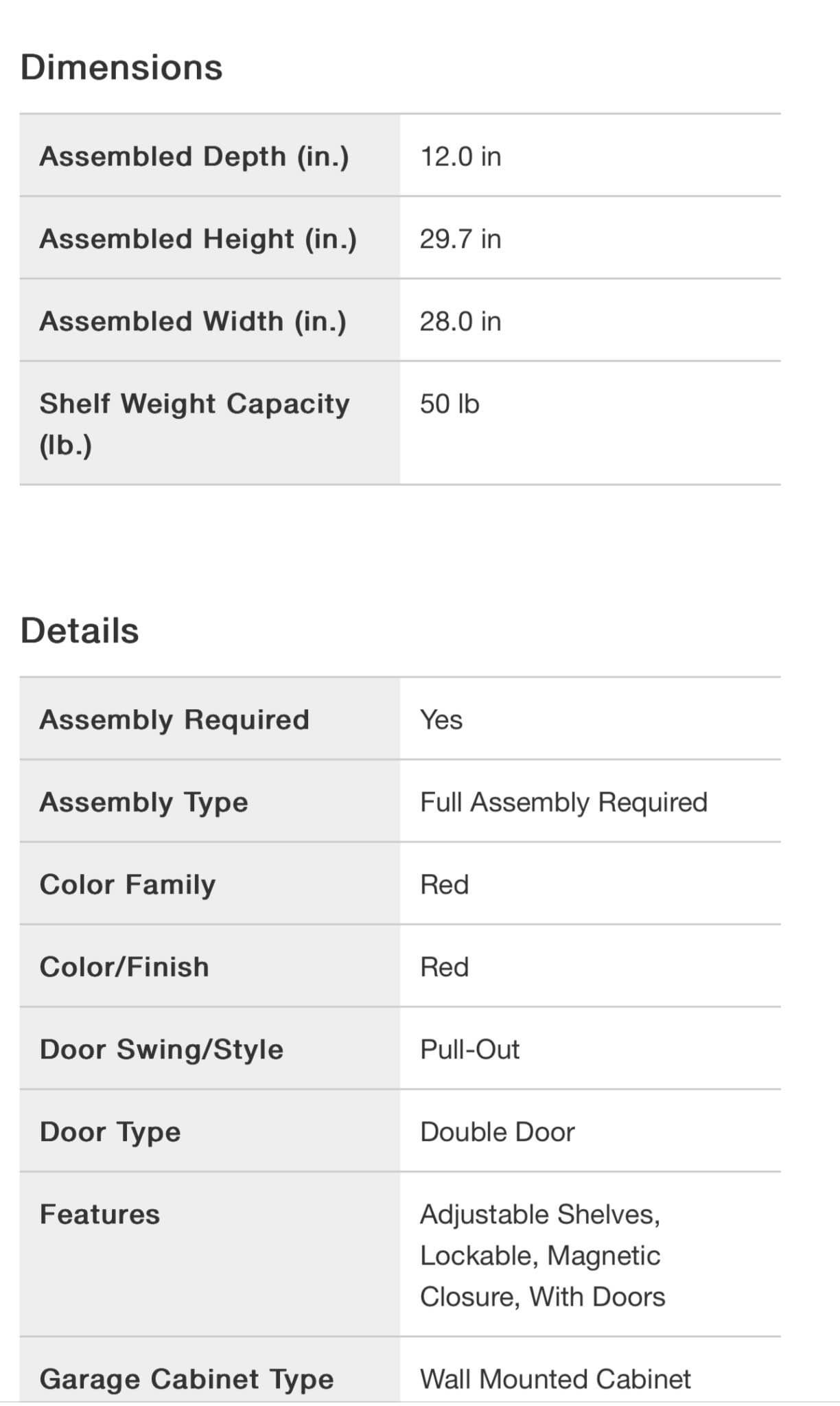Screen dimensions: 840x1406
Task: Select the 50 lb capacity value
Action: pyautogui.click(x=450, y=404)
